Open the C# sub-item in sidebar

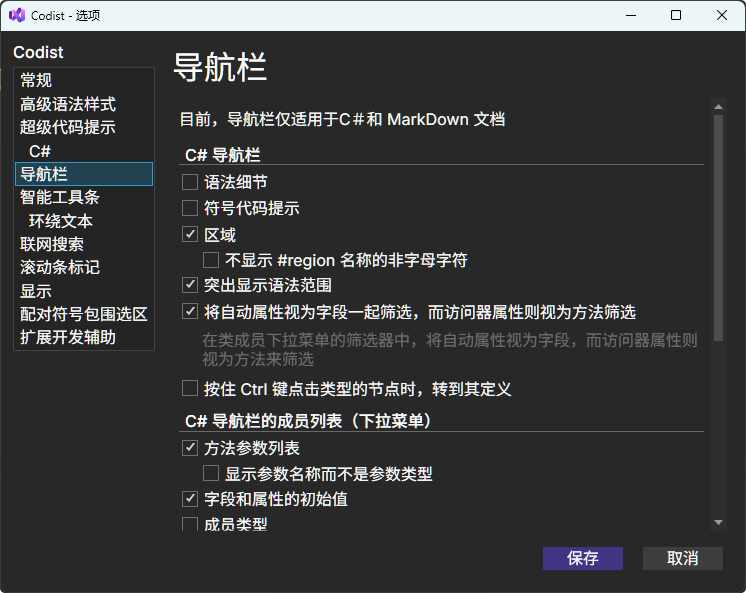tap(40, 151)
